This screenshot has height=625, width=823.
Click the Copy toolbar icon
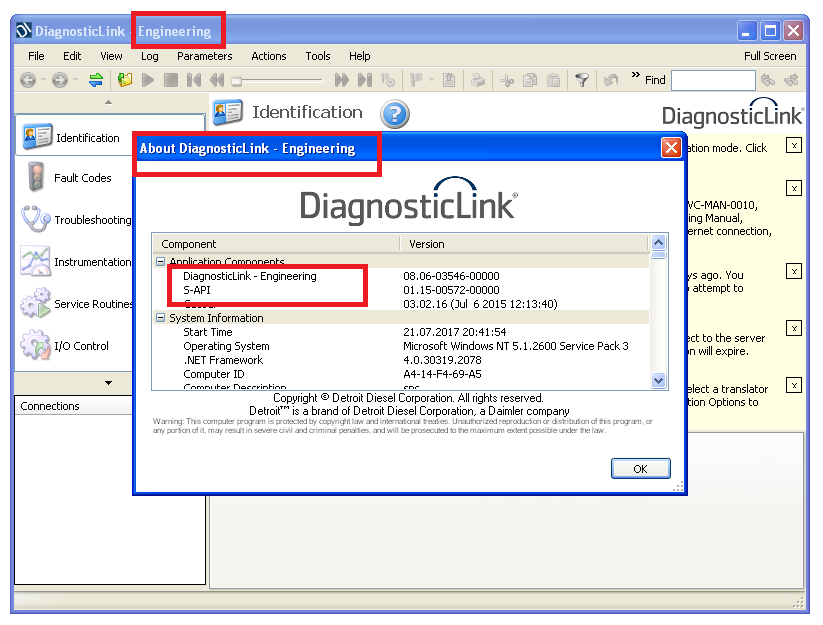coord(530,80)
